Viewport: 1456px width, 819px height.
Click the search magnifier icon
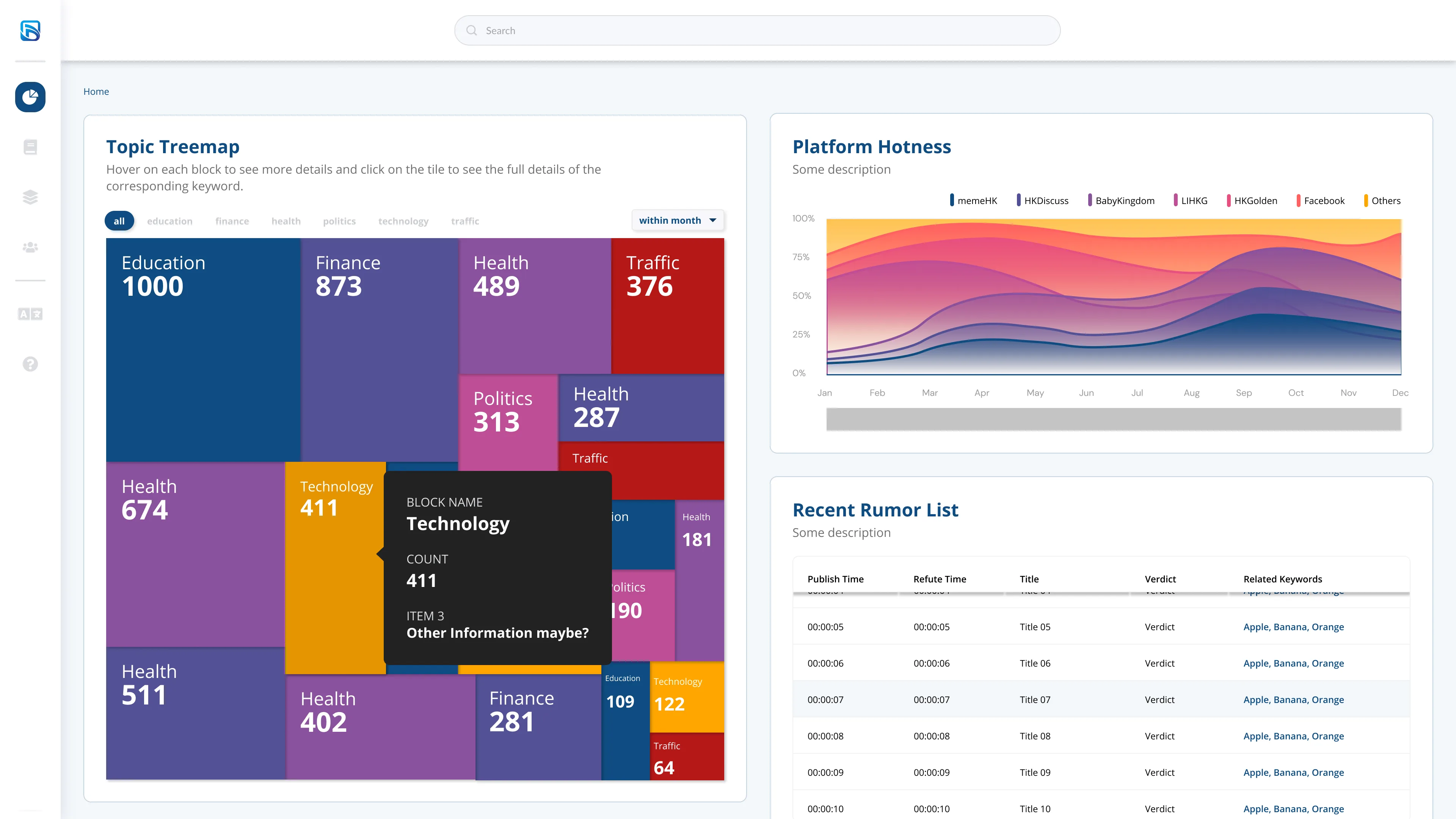[x=471, y=30]
